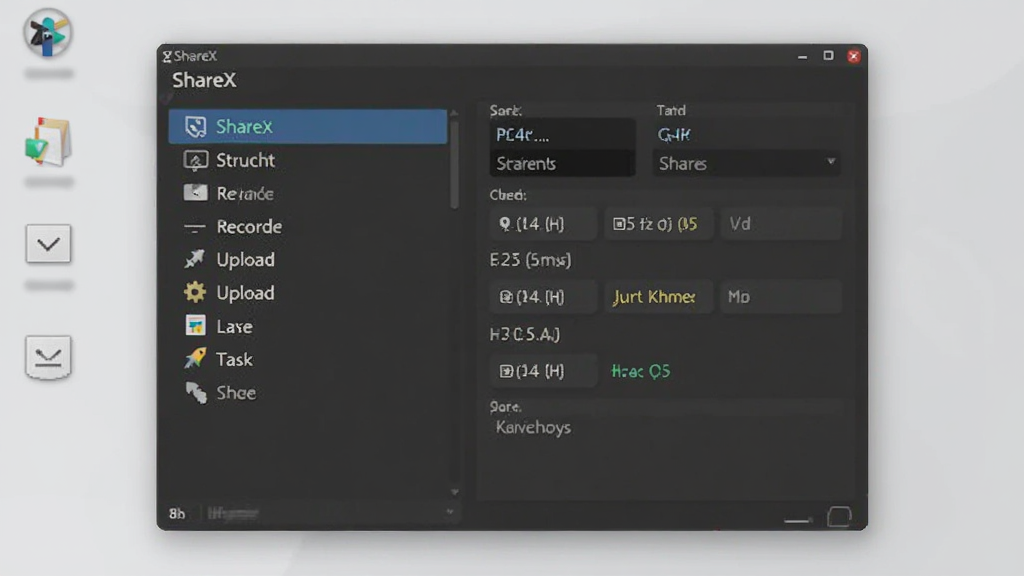
Task: Open the bird app desktop icon
Action: pyautogui.click(x=48, y=33)
